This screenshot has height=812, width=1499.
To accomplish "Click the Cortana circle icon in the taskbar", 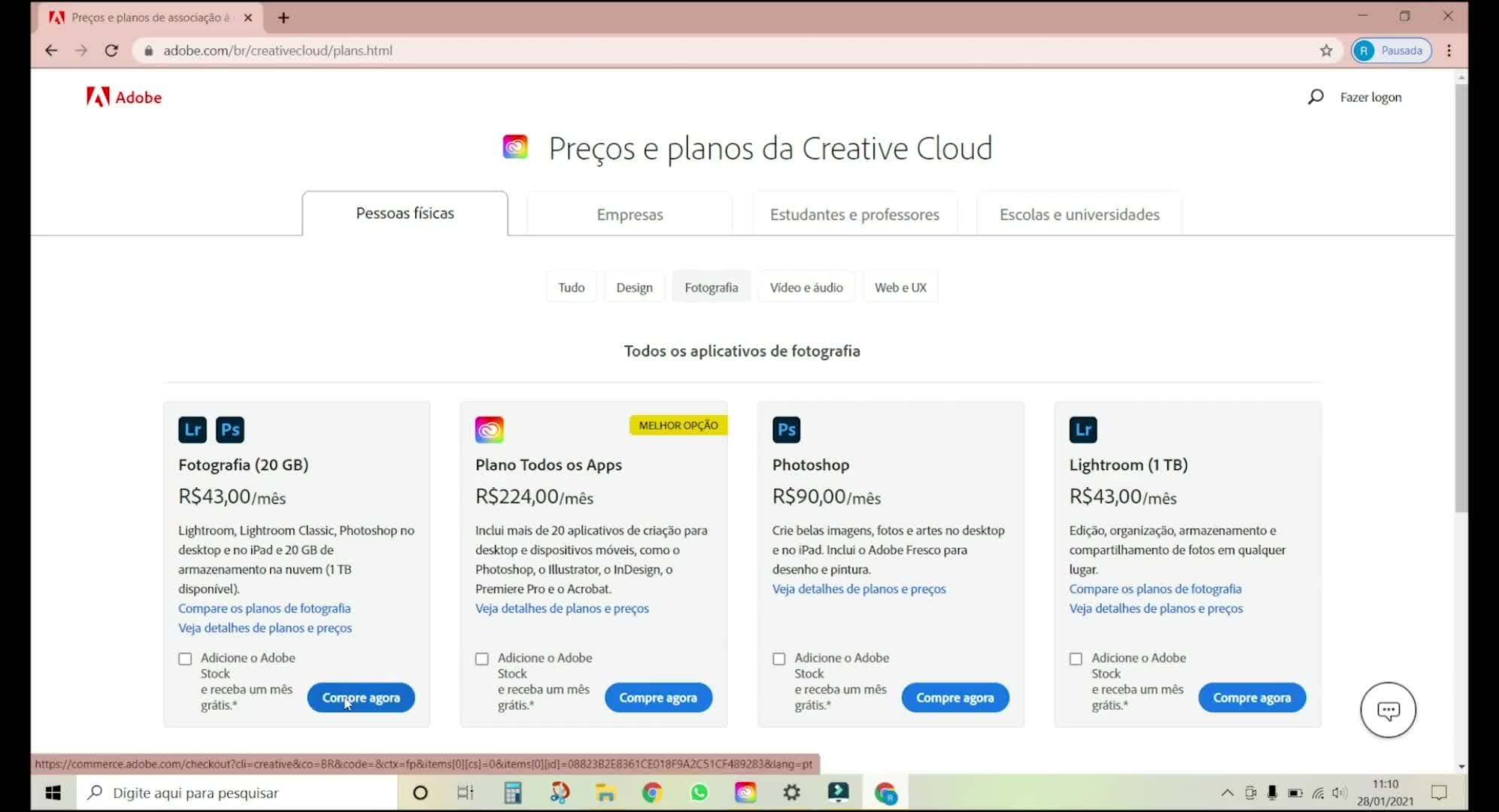I will [x=420, y=792].
